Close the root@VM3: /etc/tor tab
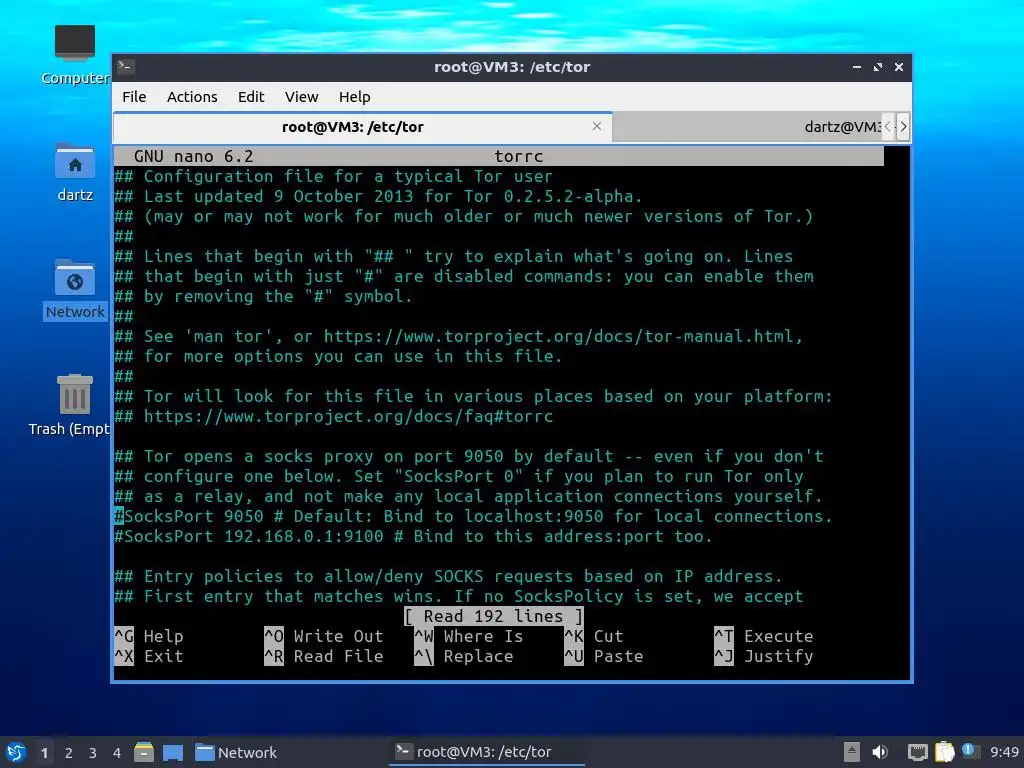Viewport: 1024px width, 768px height. (597, 126)
